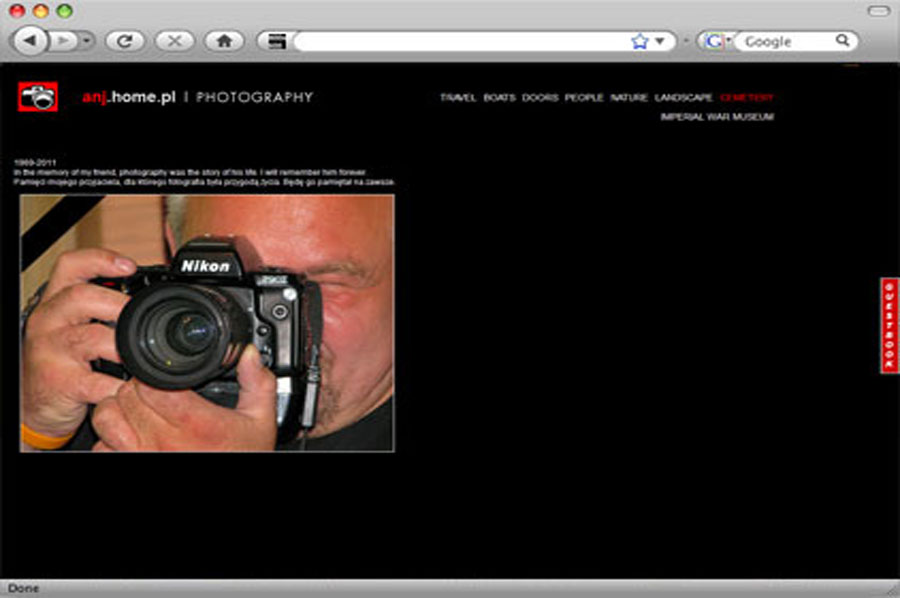Expand the address bar history dropdown
Screen dimensions: 900x598
pyautogui.click(x=660, y=41)
